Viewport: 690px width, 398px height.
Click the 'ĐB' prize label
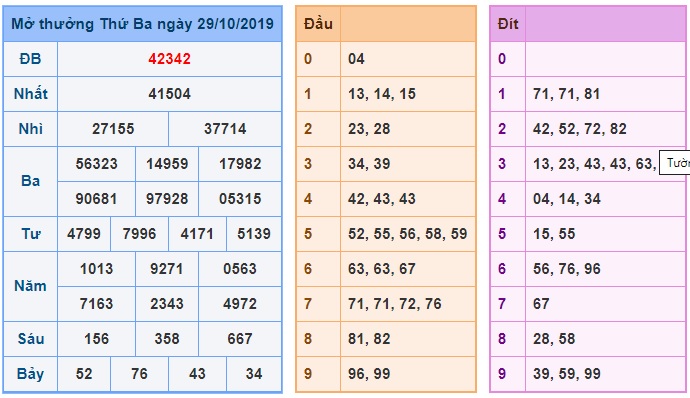pyautogui.click(x=30, y=59)
